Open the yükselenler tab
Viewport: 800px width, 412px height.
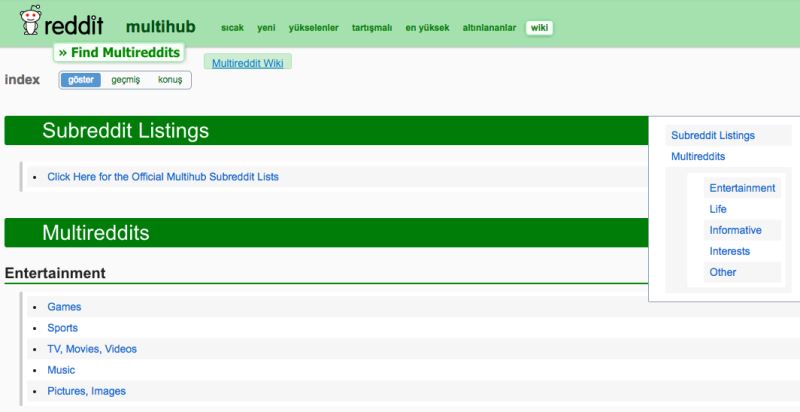314,28
